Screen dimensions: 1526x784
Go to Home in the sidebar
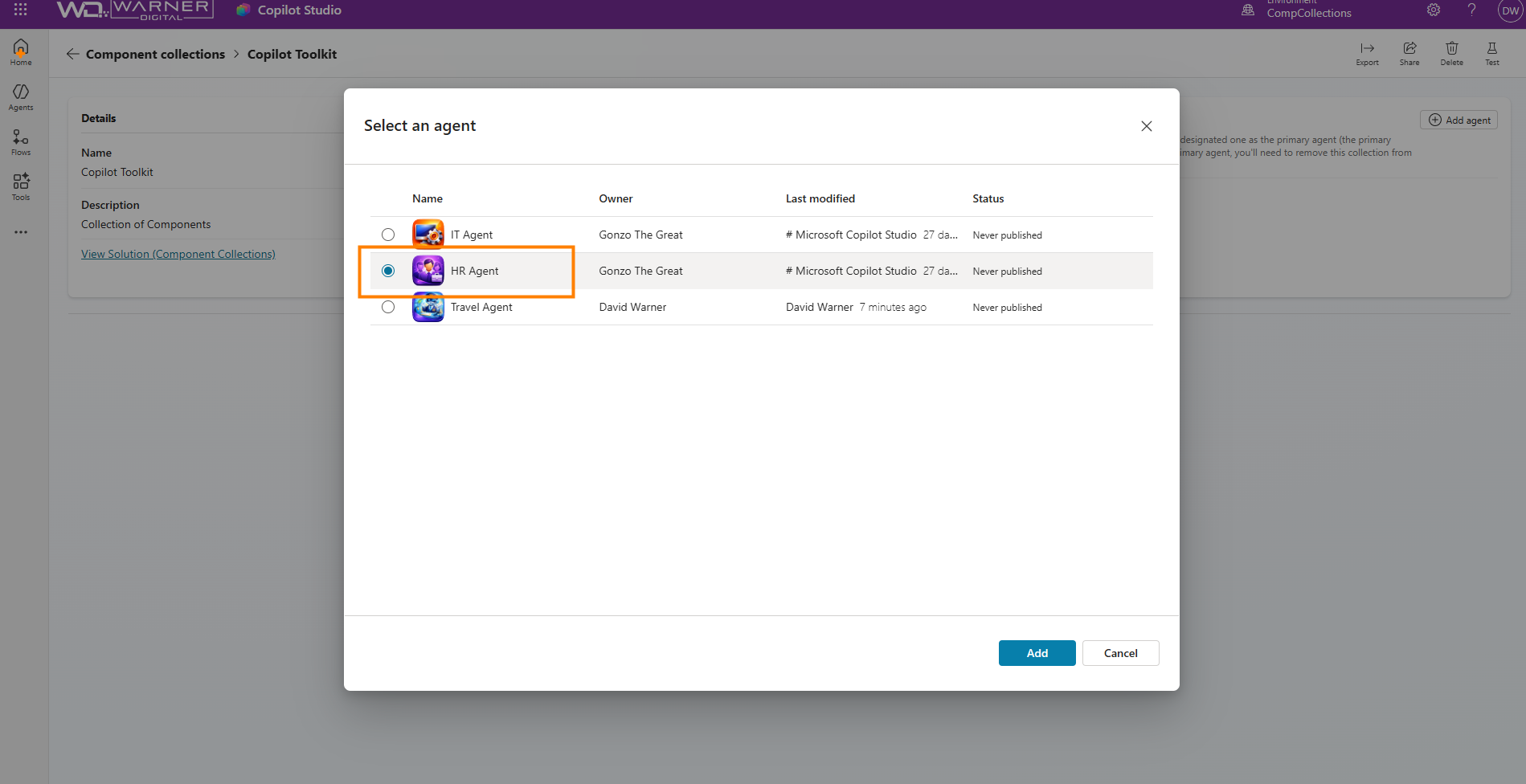(21, 52)
